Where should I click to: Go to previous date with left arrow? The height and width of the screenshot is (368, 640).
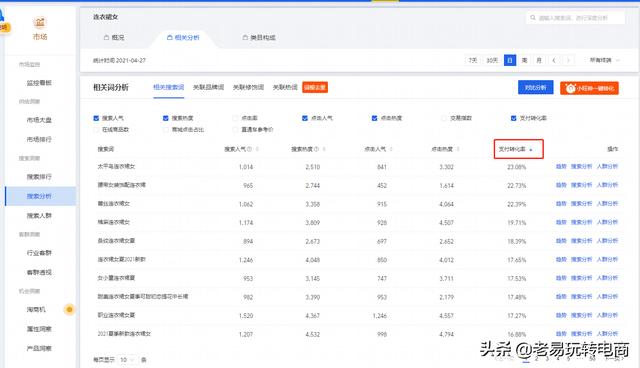click(x=553, y=60)
